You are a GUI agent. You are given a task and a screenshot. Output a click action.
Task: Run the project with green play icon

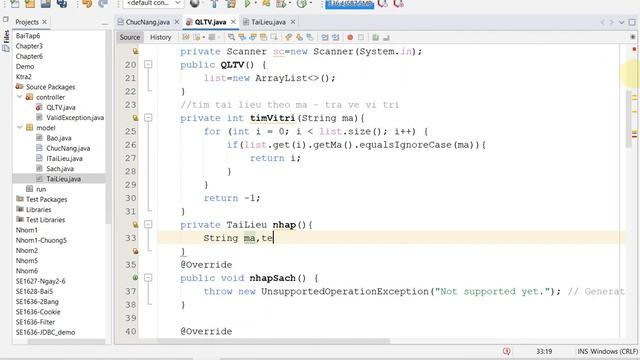coord(247,4)
